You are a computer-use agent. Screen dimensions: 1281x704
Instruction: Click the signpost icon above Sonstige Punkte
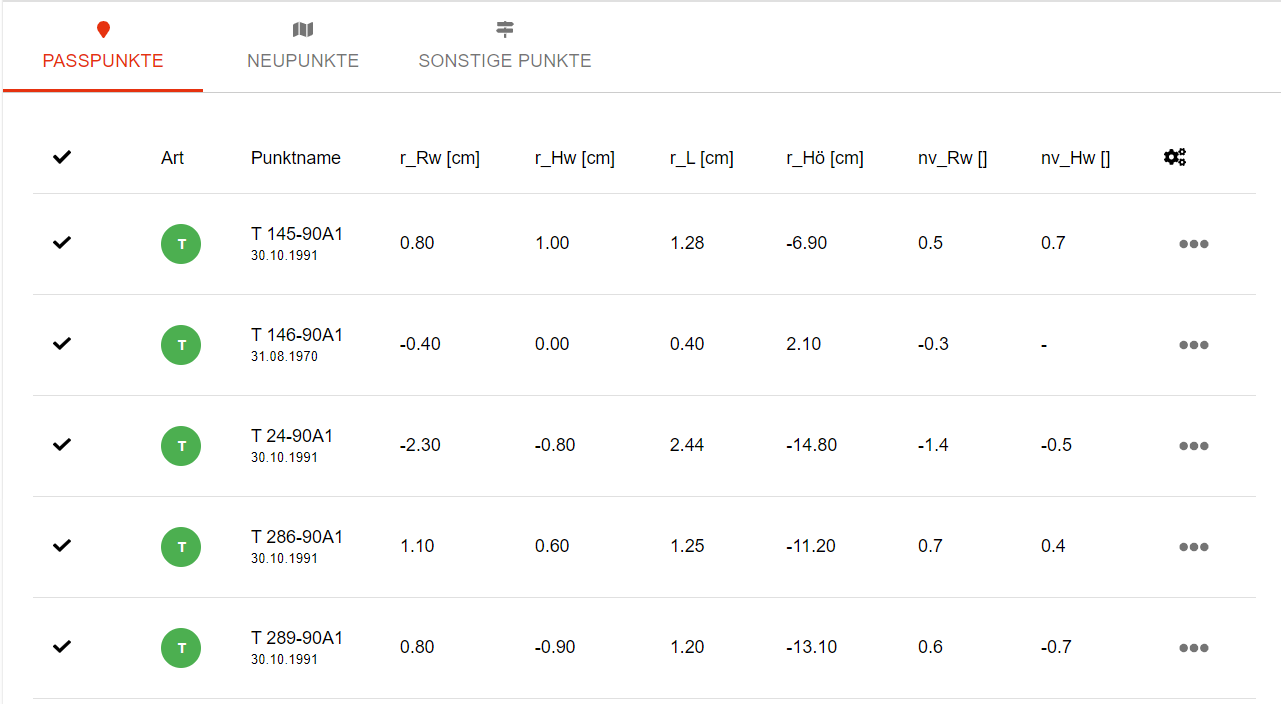point(505,30)
